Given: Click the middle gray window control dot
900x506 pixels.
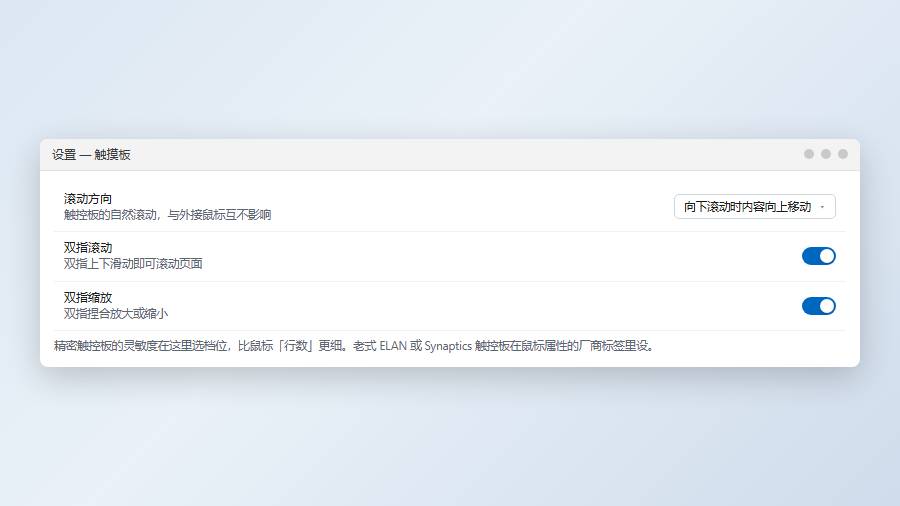Looking at the screenshot, I should (826, 154).
